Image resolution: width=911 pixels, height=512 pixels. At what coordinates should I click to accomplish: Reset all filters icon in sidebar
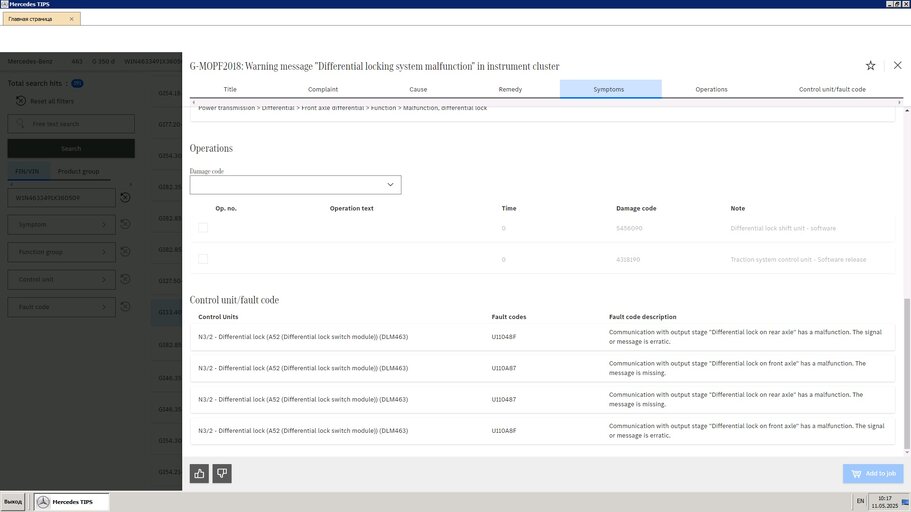[21, 101]
